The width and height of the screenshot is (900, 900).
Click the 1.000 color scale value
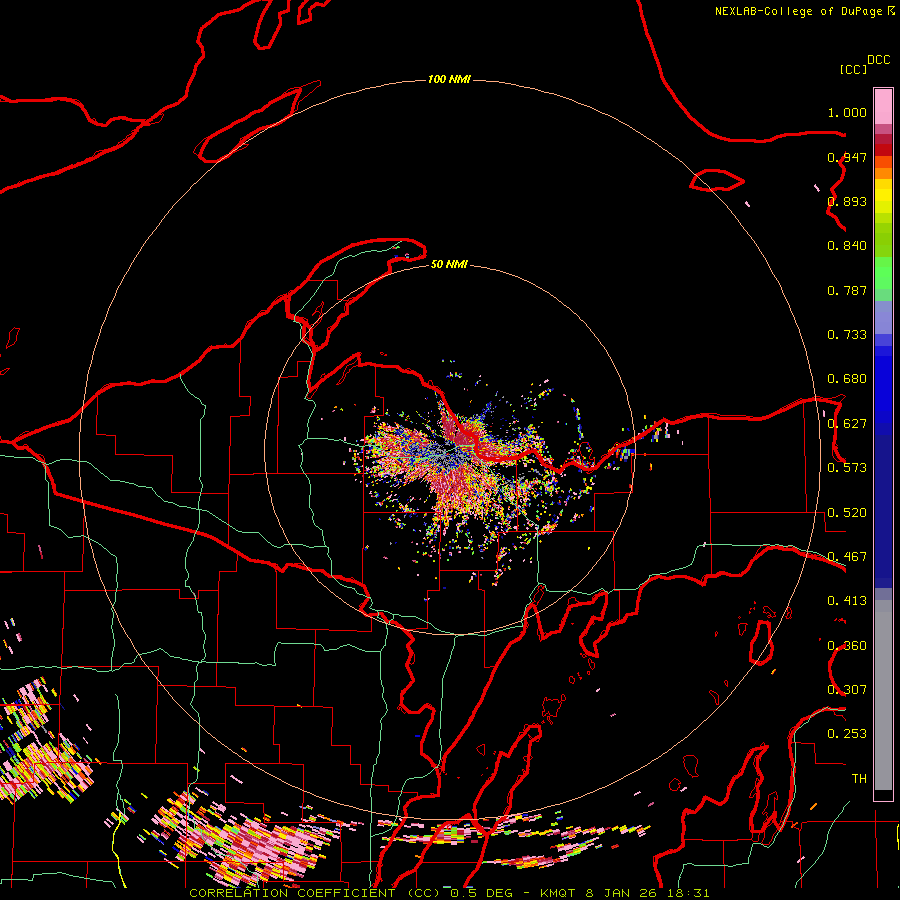[847, 112]
